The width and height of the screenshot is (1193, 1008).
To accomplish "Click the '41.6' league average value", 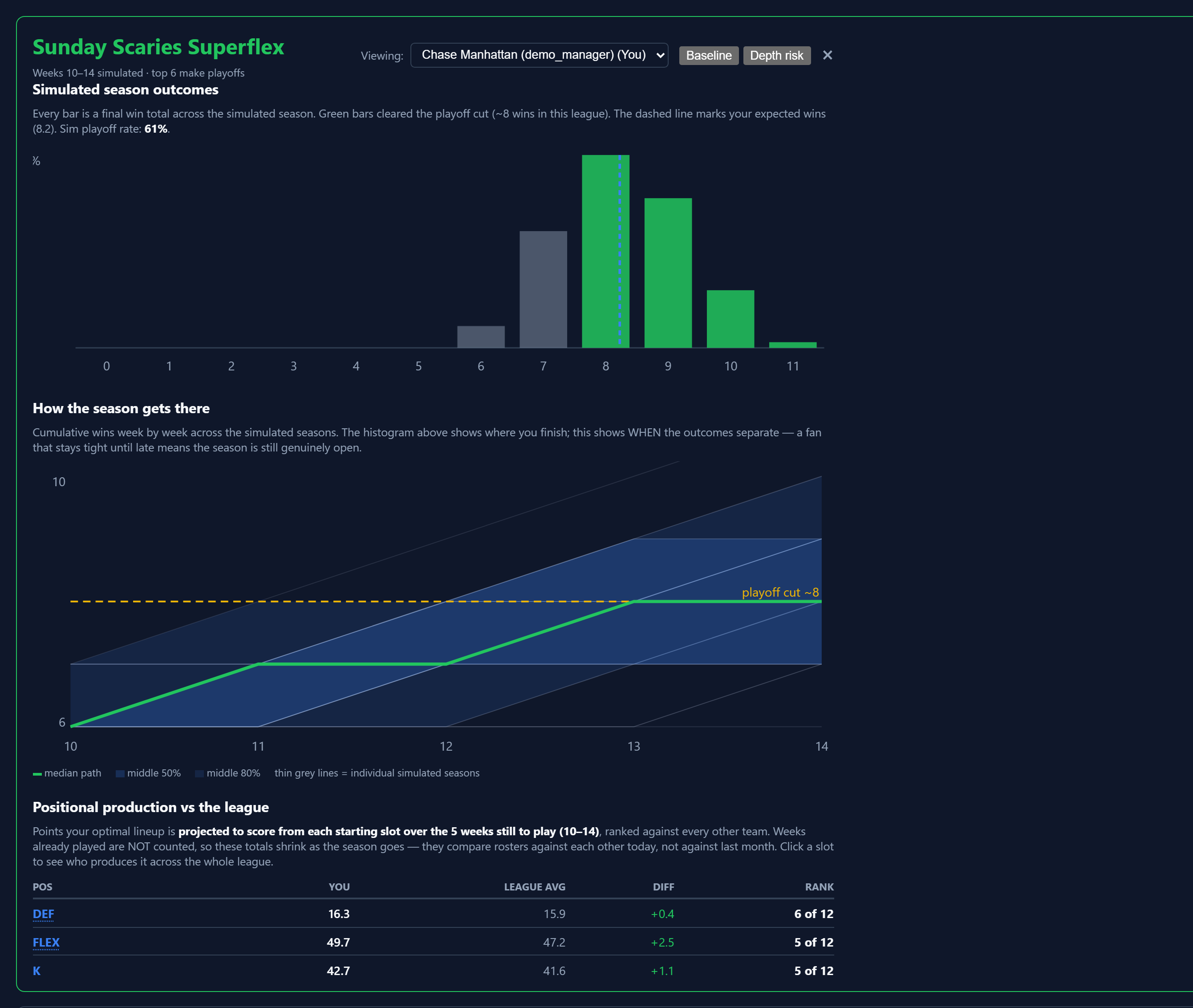I will coord(554,971).
